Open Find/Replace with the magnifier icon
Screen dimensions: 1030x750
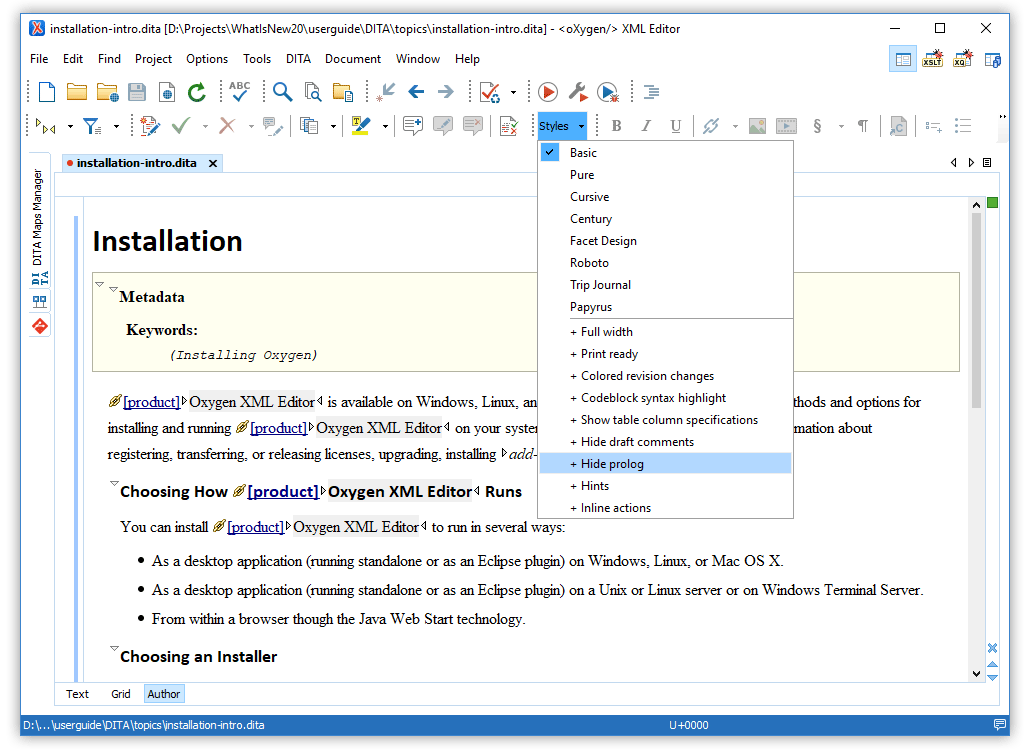282,92
